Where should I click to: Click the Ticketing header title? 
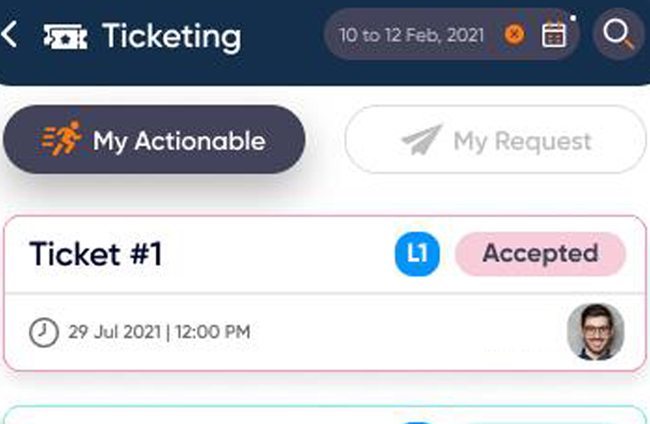click(x=172, y=36)
